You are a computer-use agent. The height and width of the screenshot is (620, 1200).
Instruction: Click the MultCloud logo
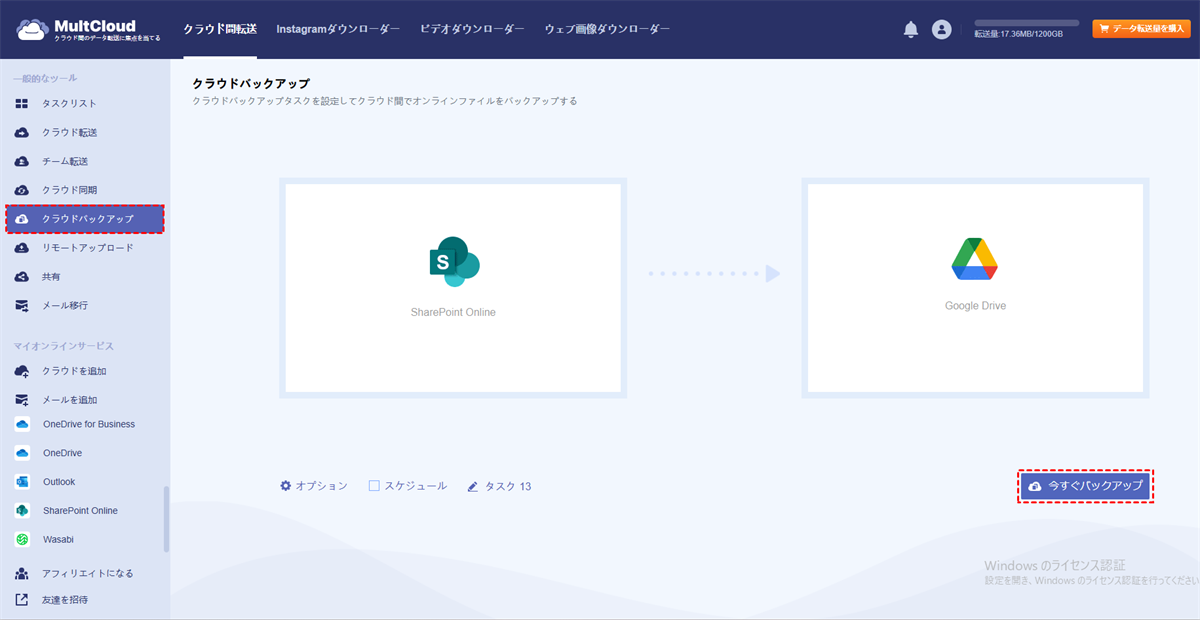(88, 30)
